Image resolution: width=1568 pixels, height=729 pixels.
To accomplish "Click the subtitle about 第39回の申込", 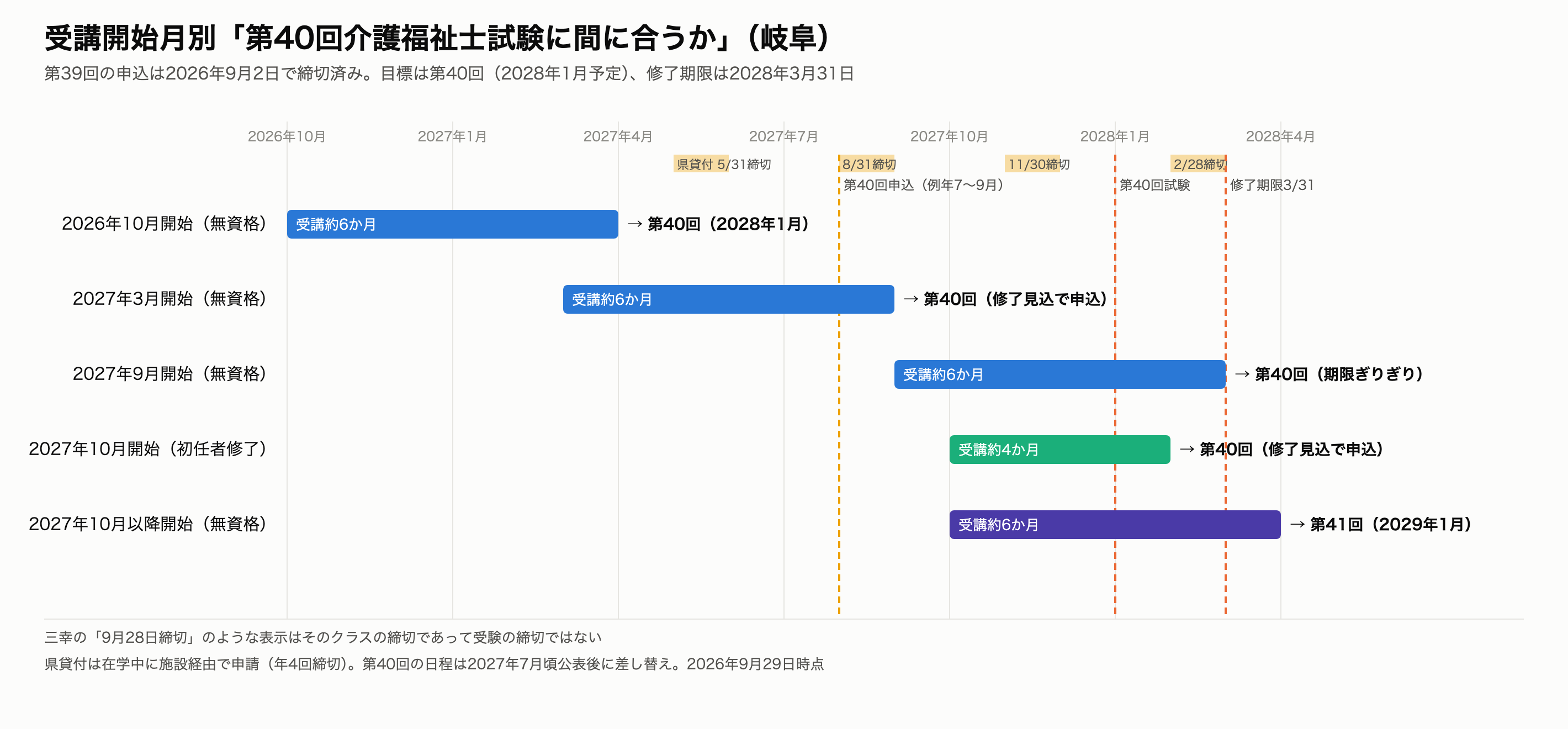I will (449, 73).
